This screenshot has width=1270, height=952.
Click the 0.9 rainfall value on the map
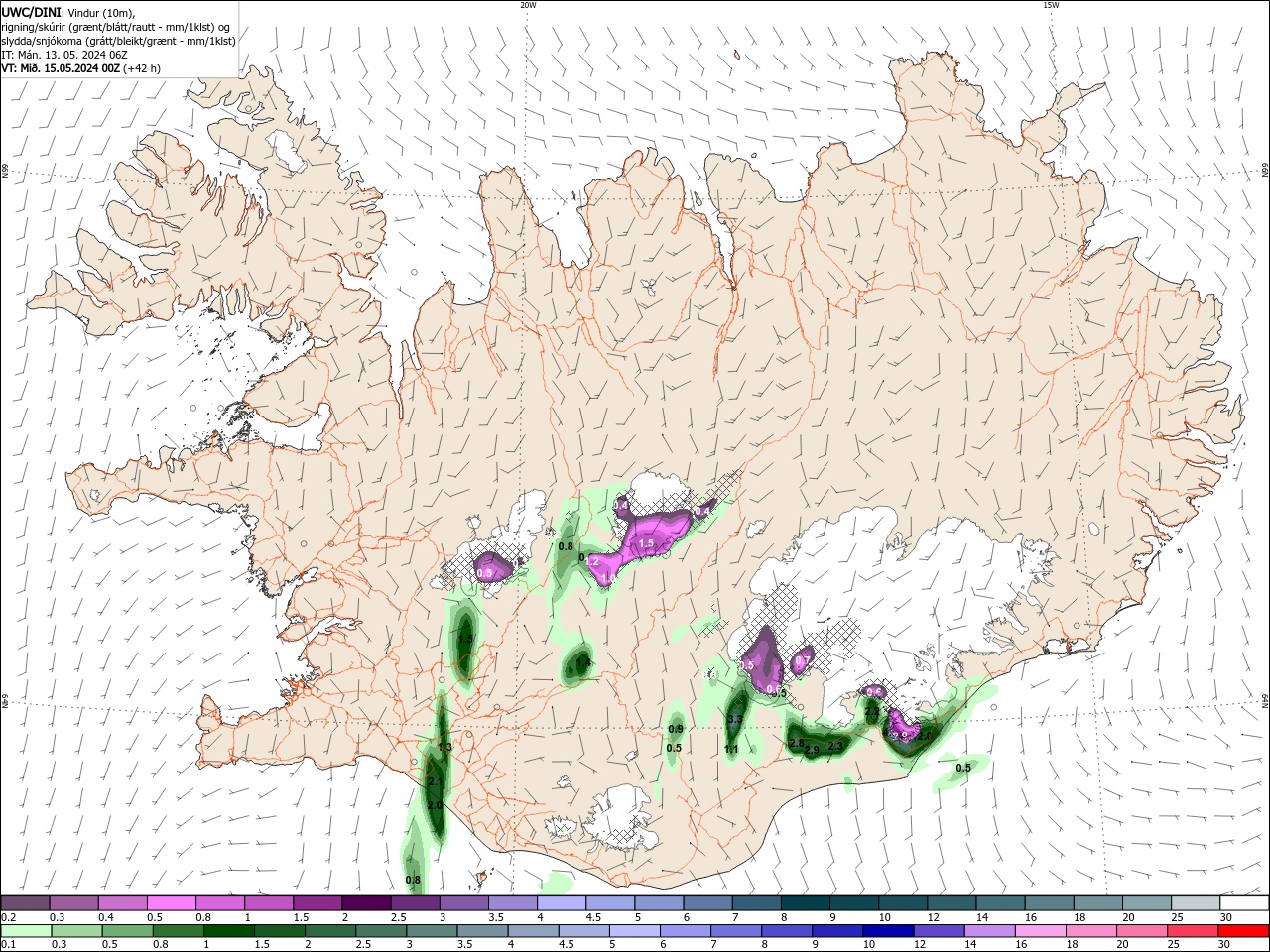(x=675, y=729)
